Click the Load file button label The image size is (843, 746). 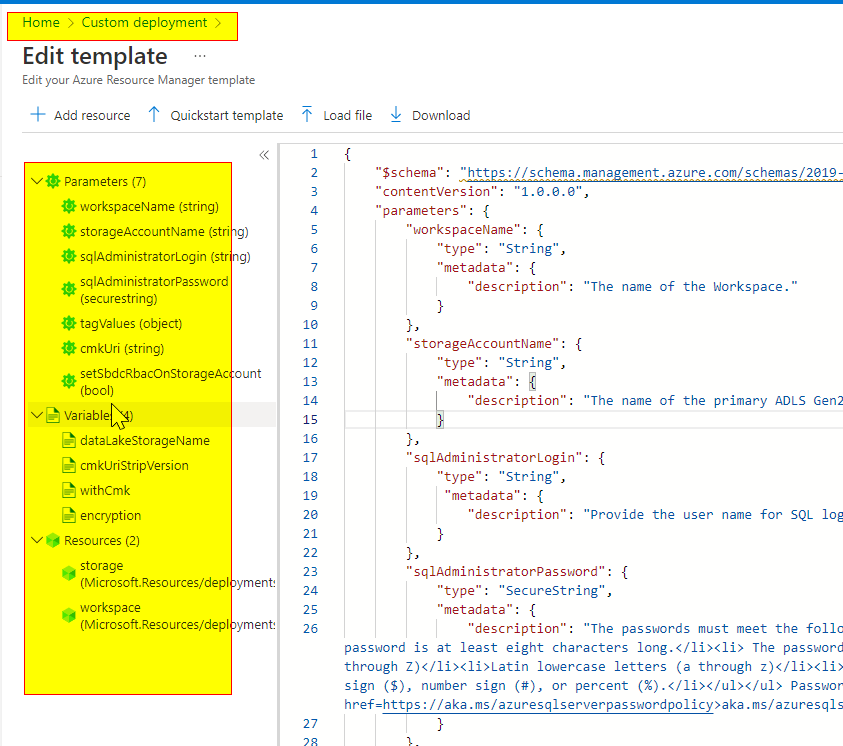(x=347, y=116)
